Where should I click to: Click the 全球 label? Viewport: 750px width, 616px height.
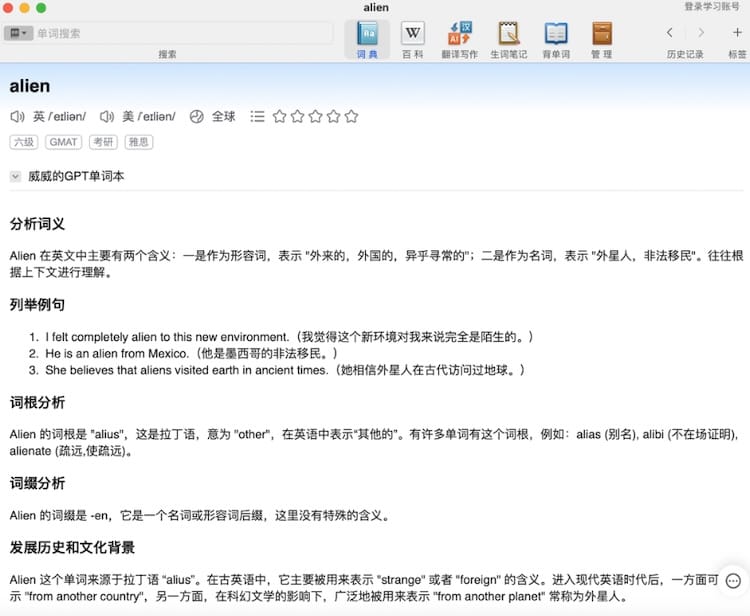pos(223,116)
